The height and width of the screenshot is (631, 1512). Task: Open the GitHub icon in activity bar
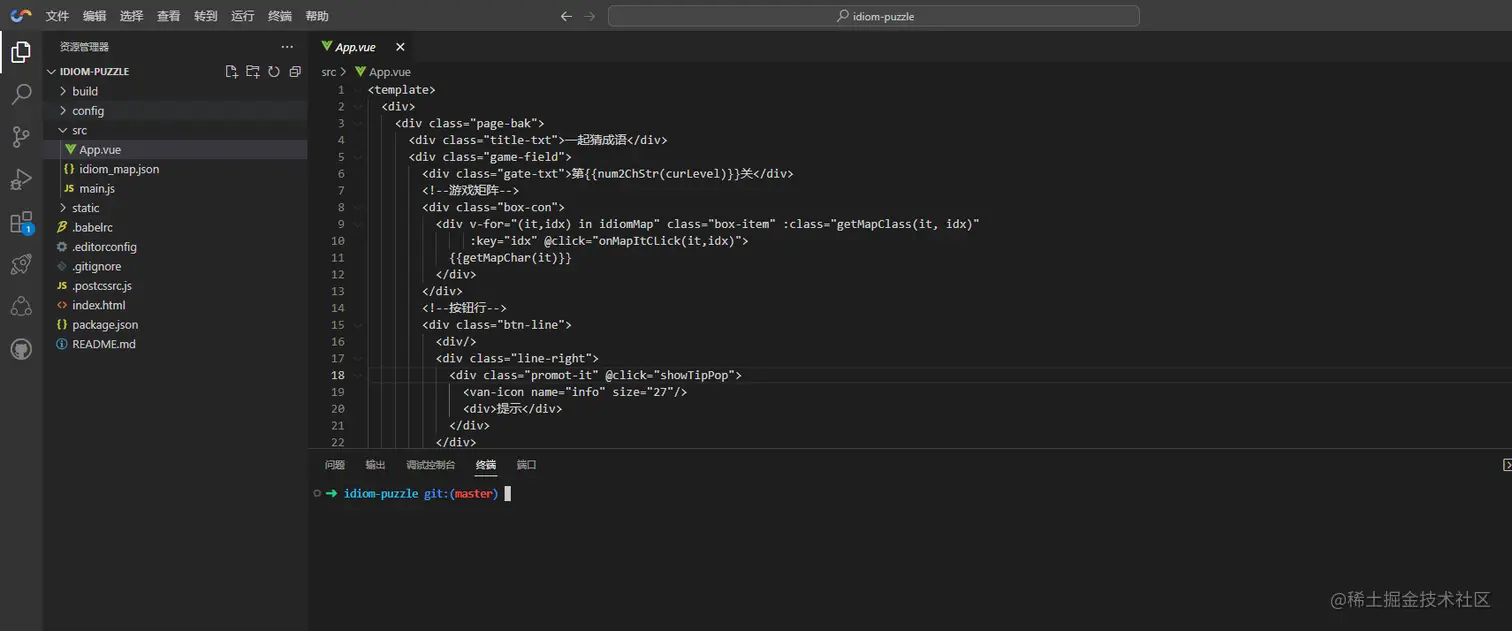tap(20, 350)
